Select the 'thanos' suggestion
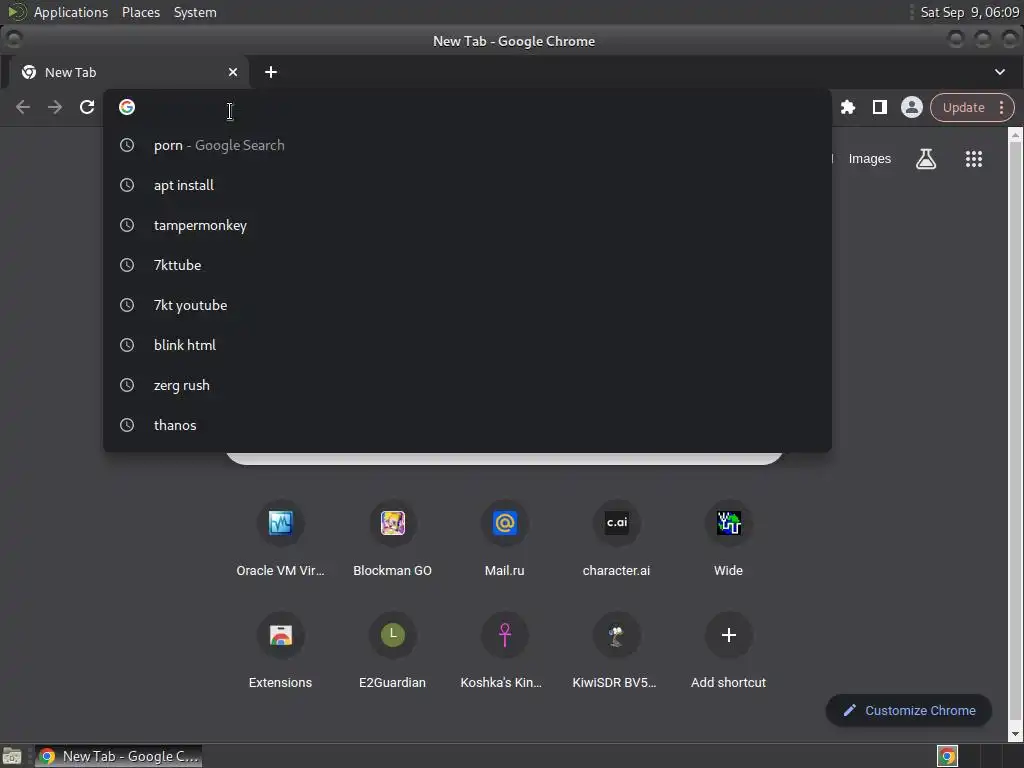This screenshot has height=768, width=1024. coord(467,425)
